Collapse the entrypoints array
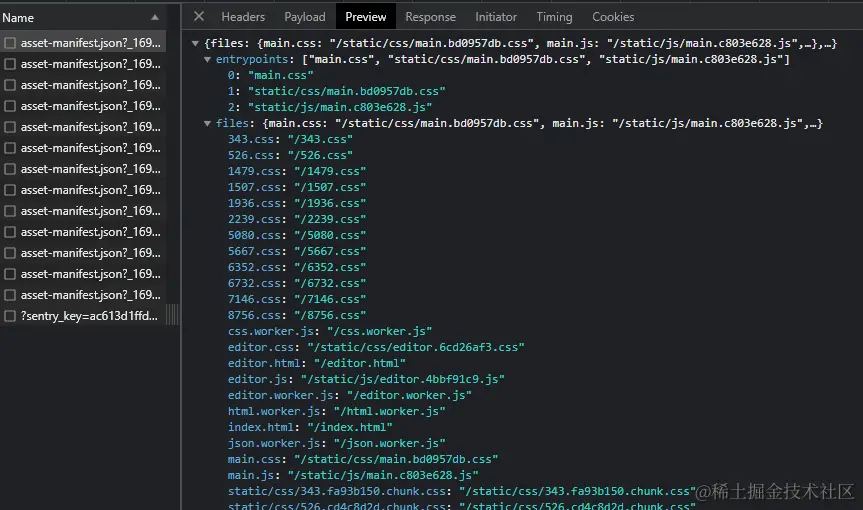 [207, 59]
